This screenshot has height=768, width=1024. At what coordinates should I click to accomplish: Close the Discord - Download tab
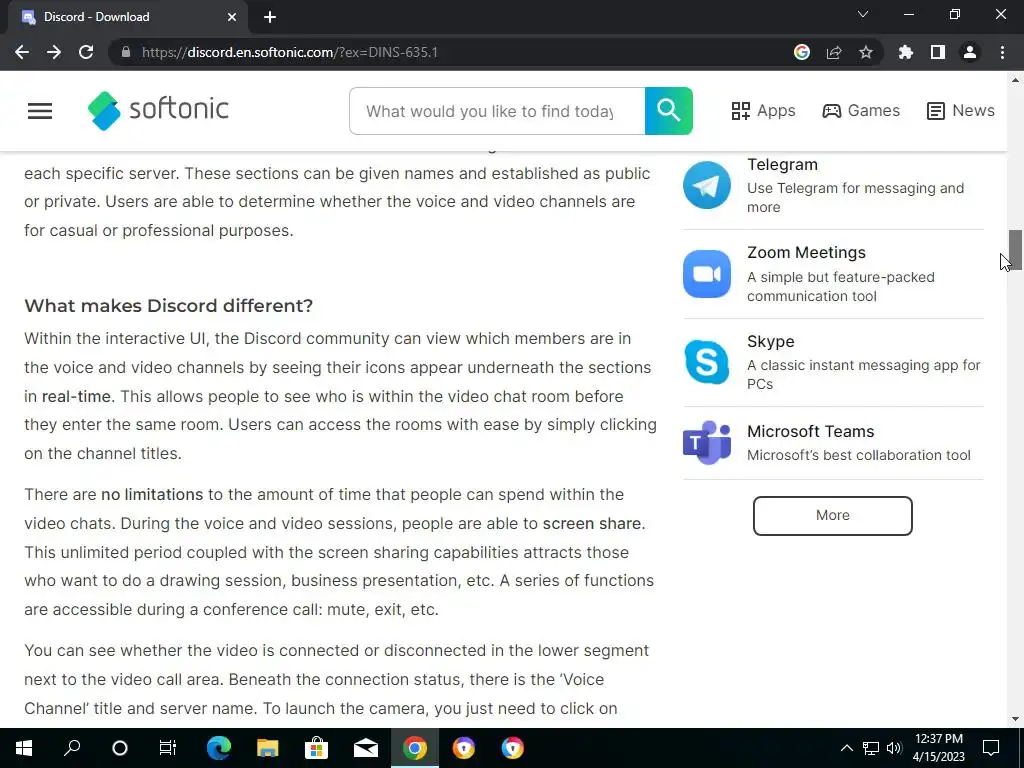[232, 17]
